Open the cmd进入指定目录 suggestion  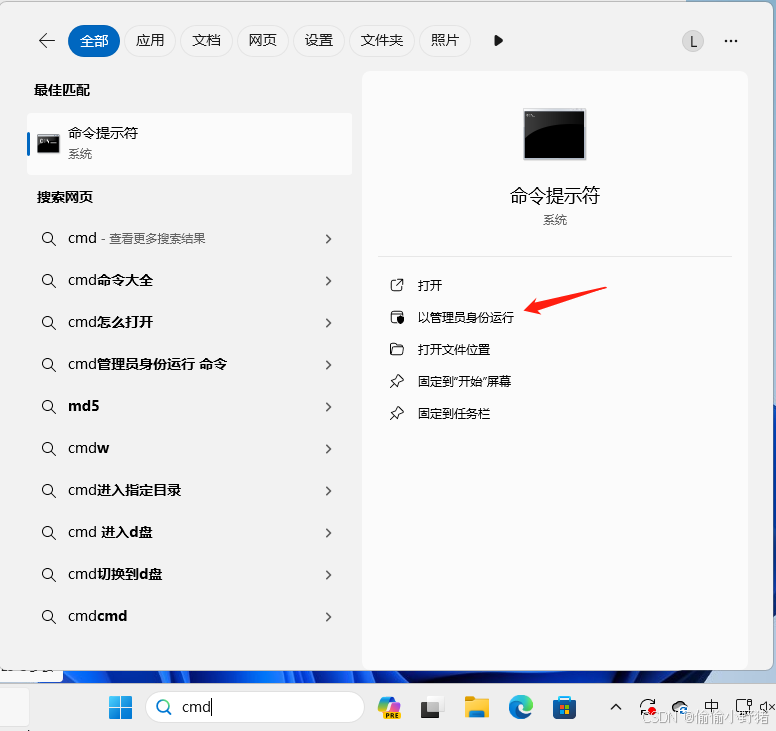point(188,491)
